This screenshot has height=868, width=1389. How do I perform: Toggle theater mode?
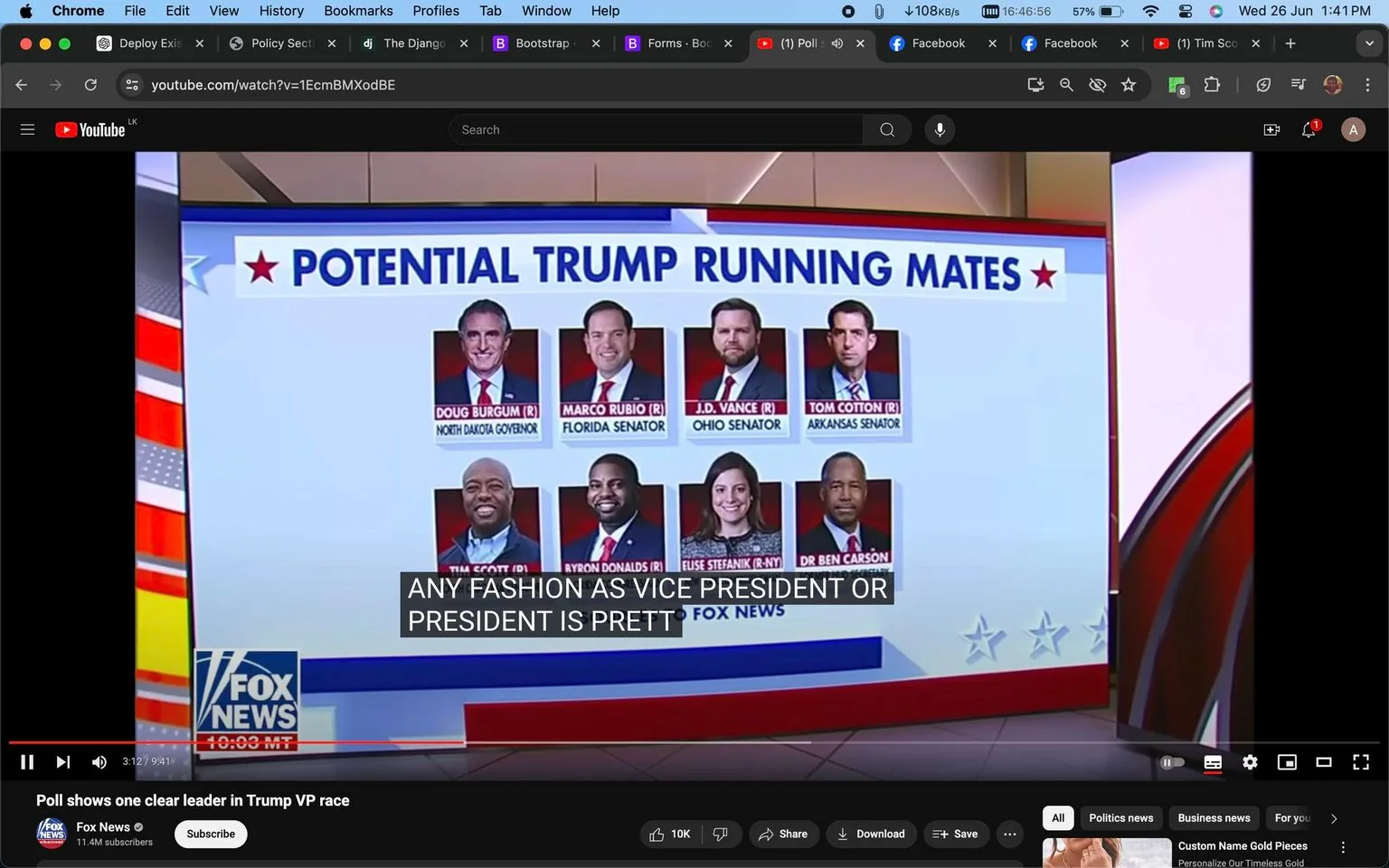(1324, 762)
